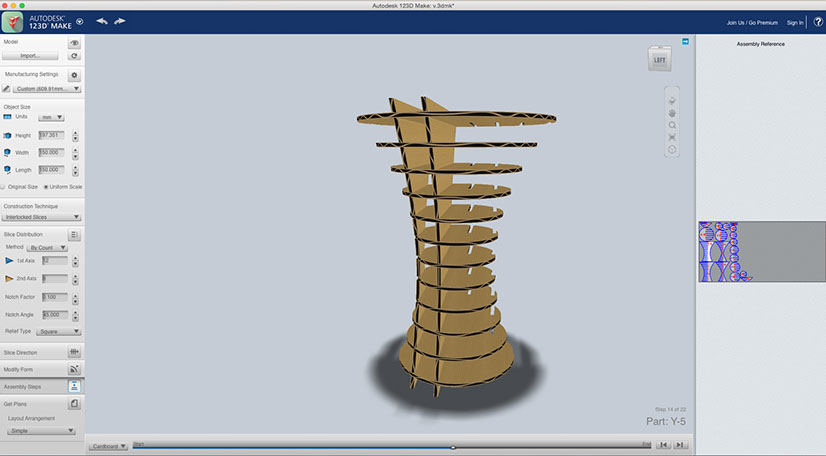Click the Assembly Steps icon

click(x=74, y=386)
